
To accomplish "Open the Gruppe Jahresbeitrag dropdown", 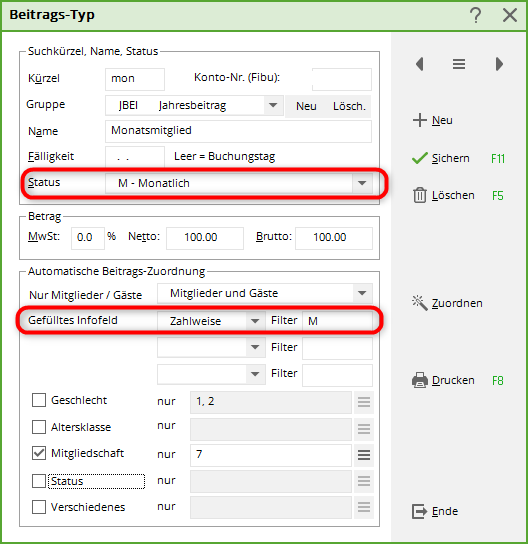I will coord(273,105).
